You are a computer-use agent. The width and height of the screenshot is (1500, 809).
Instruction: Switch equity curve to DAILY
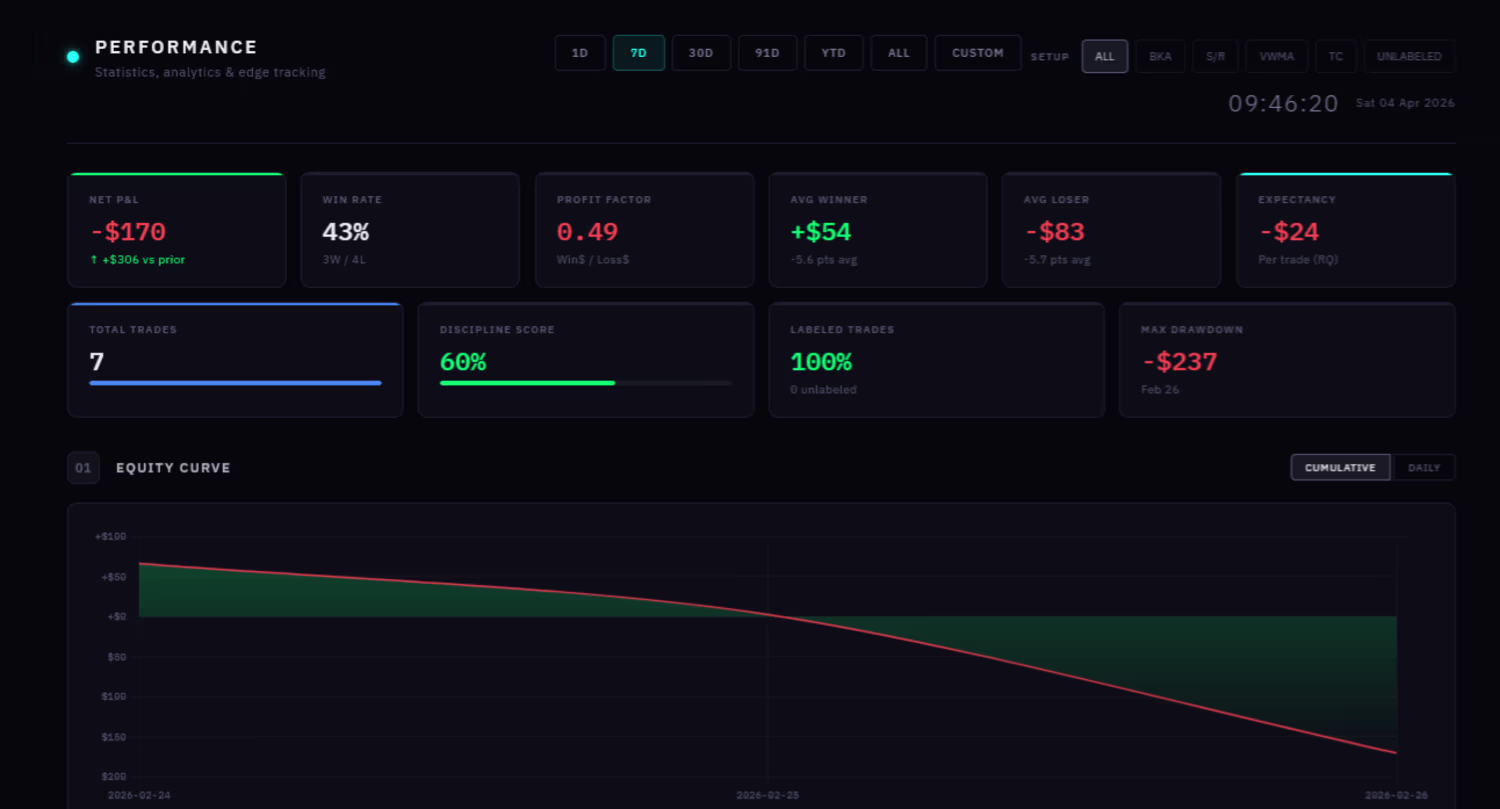[x=1424, y=467]
